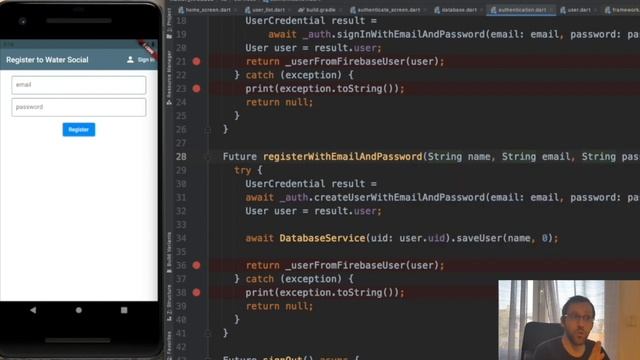This screenshot has height=360, width=640.
Task: Toggle breakpoint on line 38
Action: pyautogui.click(x=196, y=293)
